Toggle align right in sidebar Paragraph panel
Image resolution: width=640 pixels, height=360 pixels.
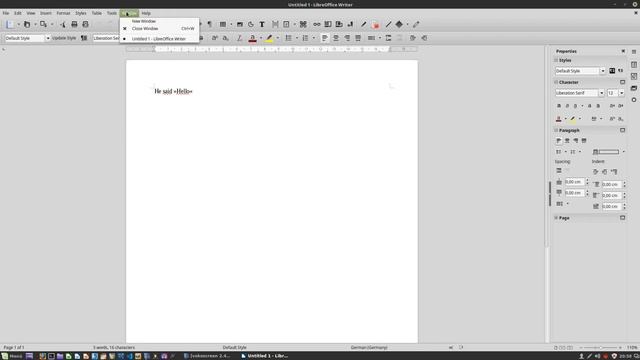(576, 140)
